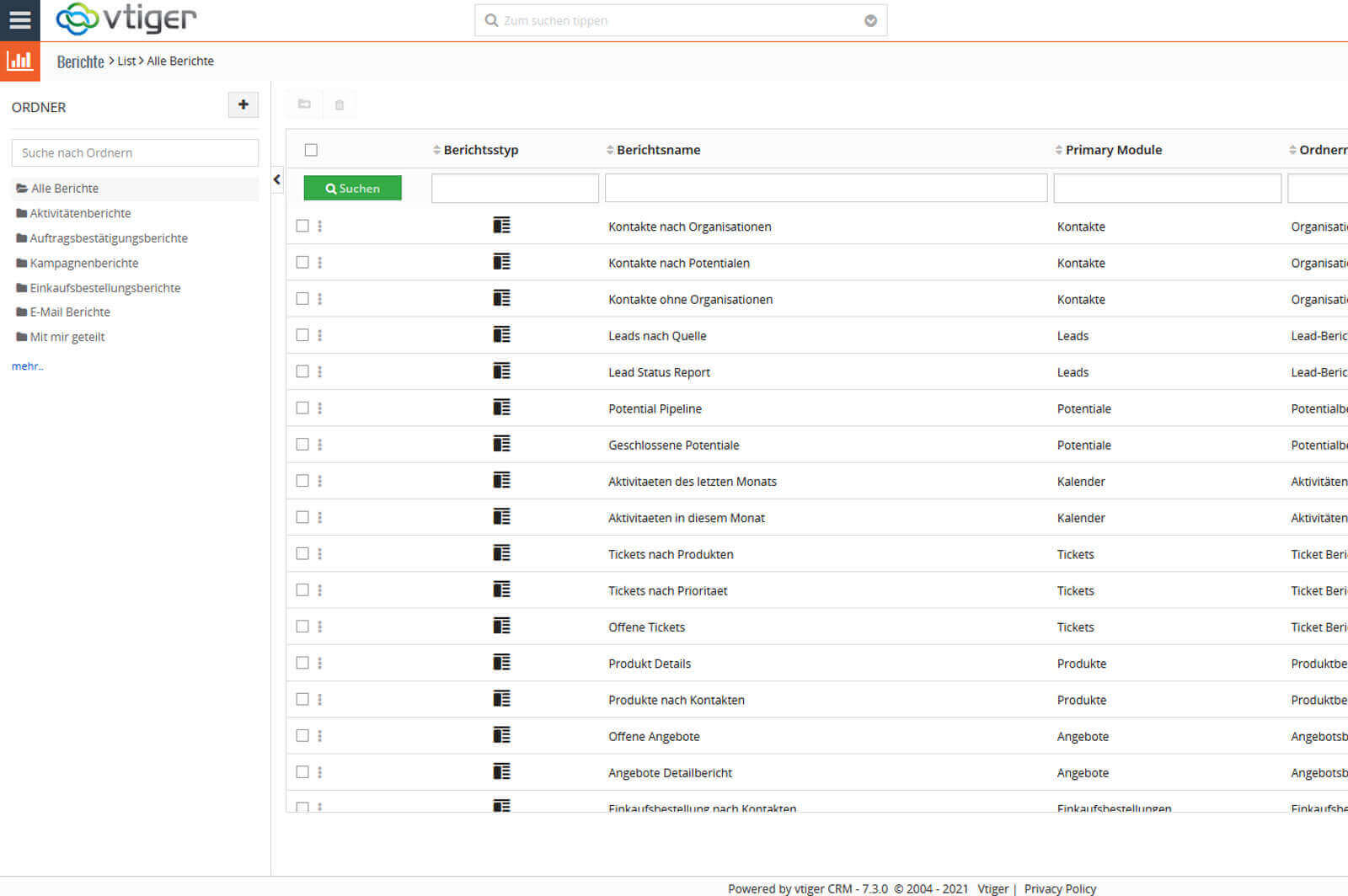
Task: Click the move-to-folder toolbar icon
Action: [x=304, y=104]
